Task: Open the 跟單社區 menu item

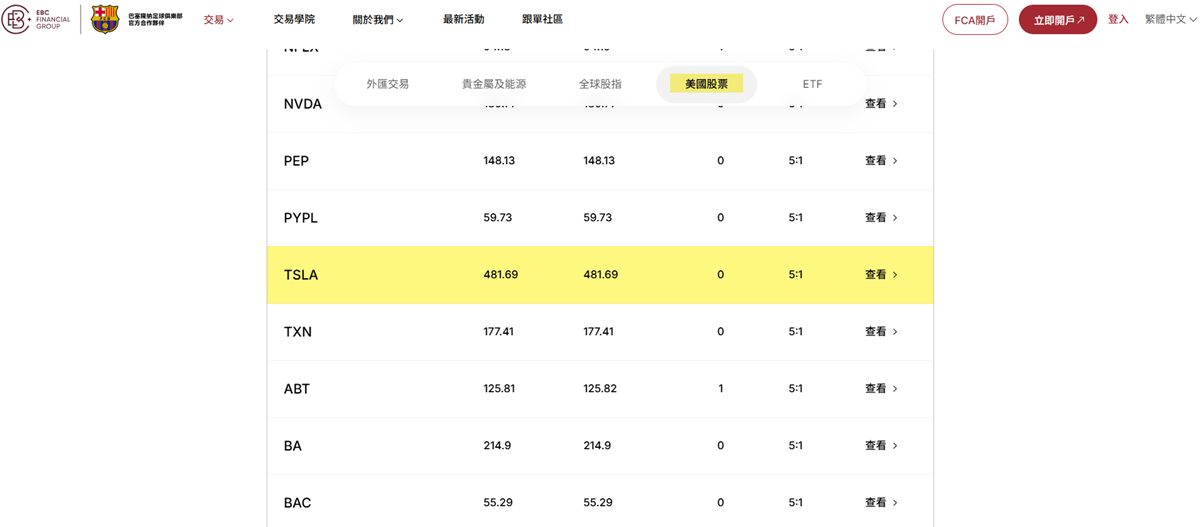Action: click(x=542, y=20)
